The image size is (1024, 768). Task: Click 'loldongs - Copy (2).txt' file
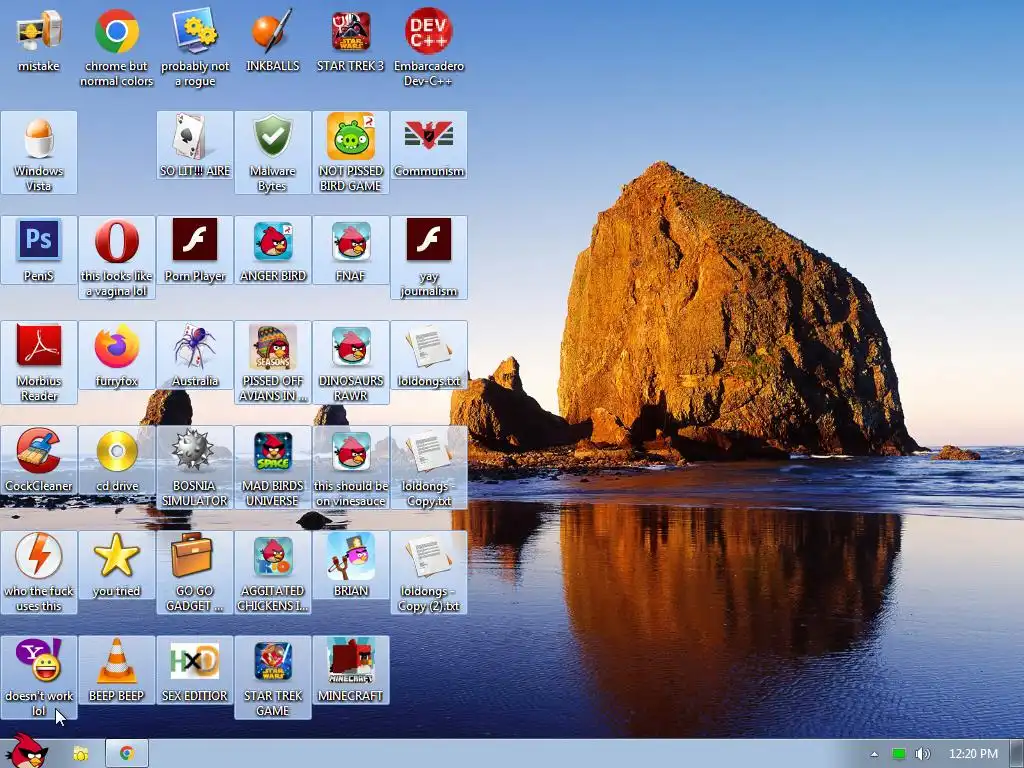pyautogui.click(x=428, y=556)
